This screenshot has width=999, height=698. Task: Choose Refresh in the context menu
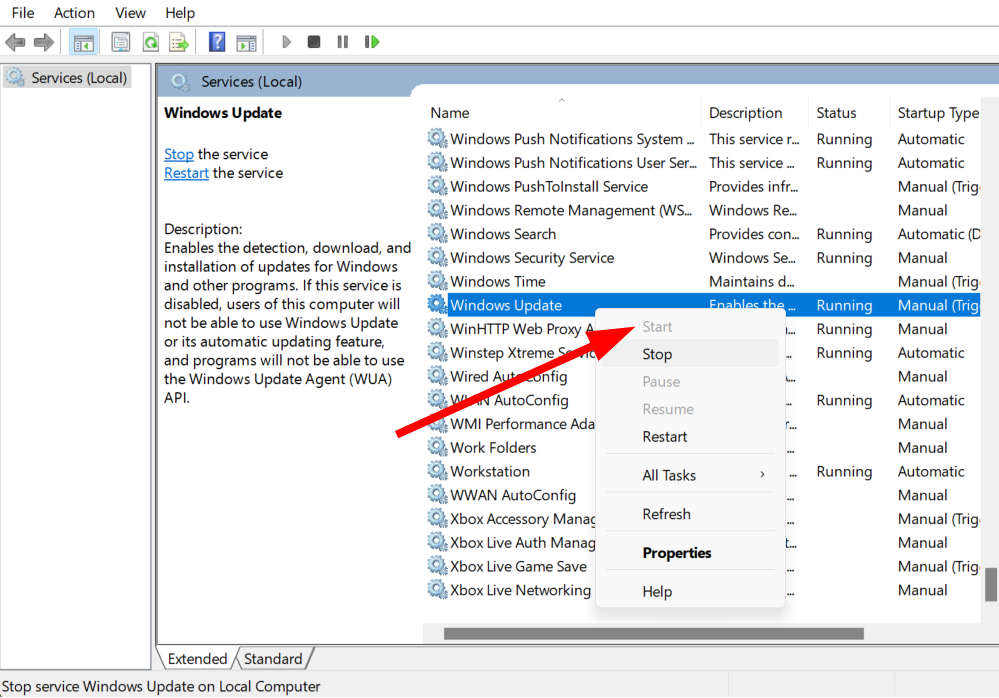tap(690, 514)
